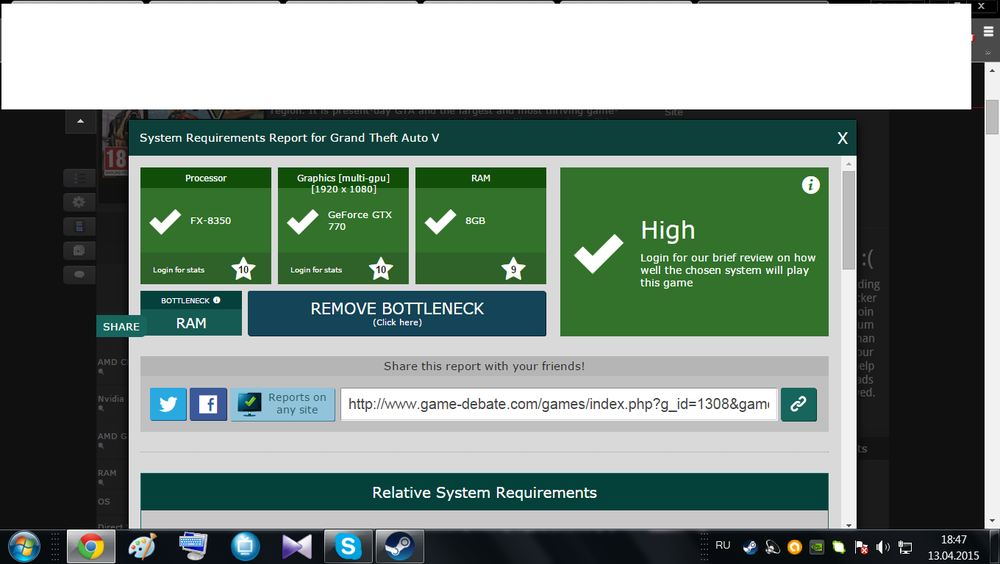Click the settings gear in left sidebar
Screen dimensions: 1000x564
tap(80, 202)
